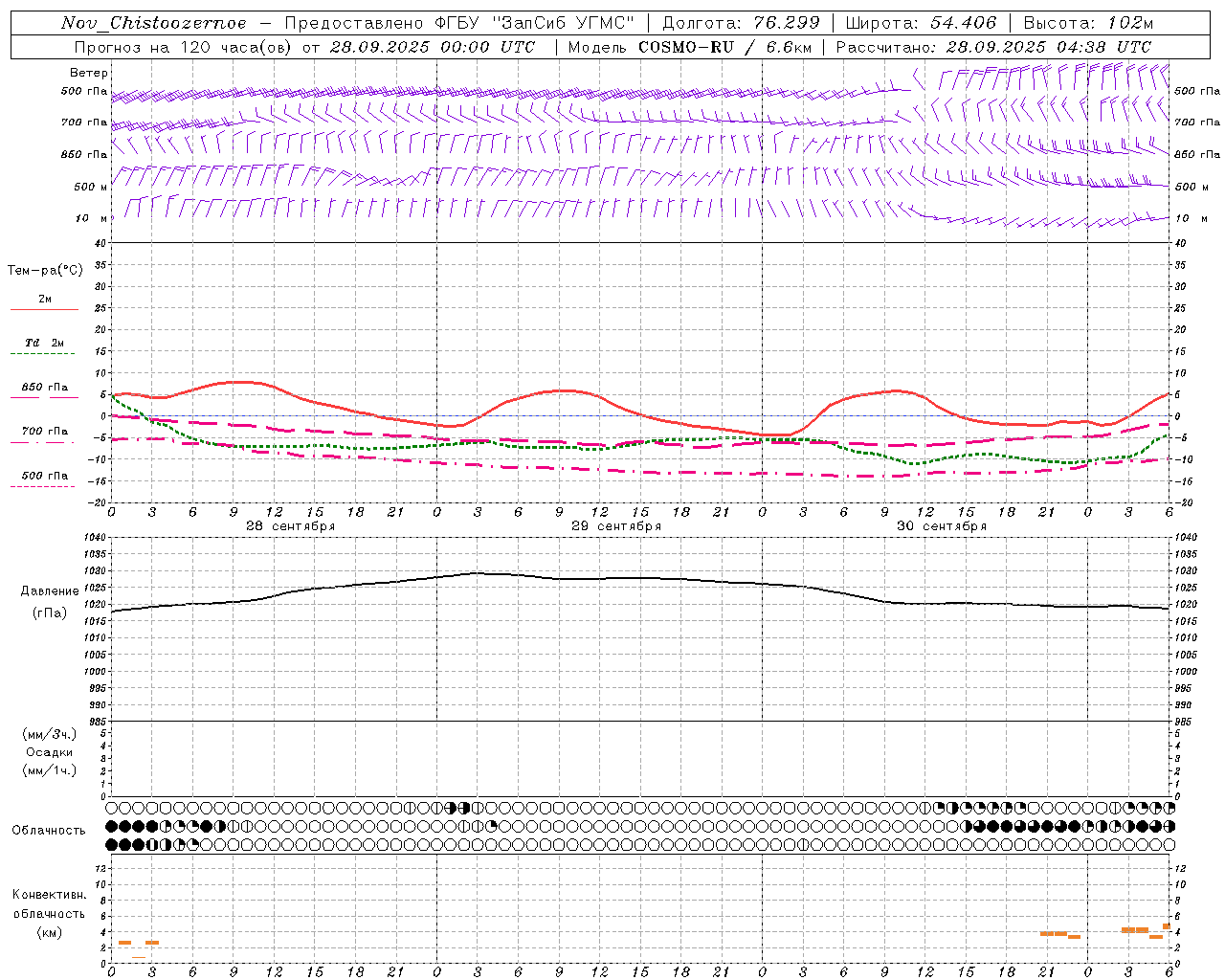Click 'Прогноз на 120 часа(ов)' forecast text
The height and width of the screenshot is (980, 1225).
[x=185, y=47]
